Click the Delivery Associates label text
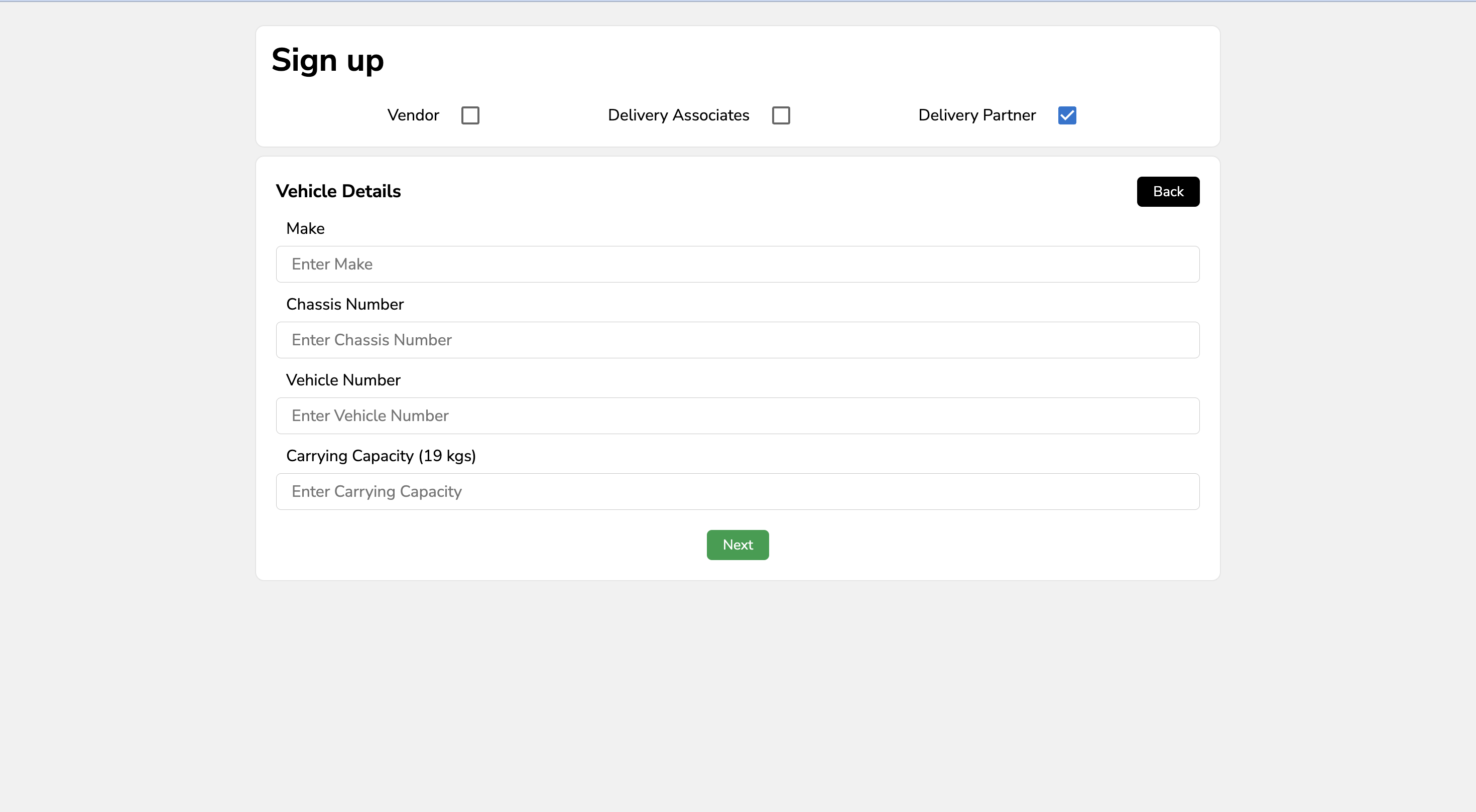The image size is (1476, 812). 678,115
